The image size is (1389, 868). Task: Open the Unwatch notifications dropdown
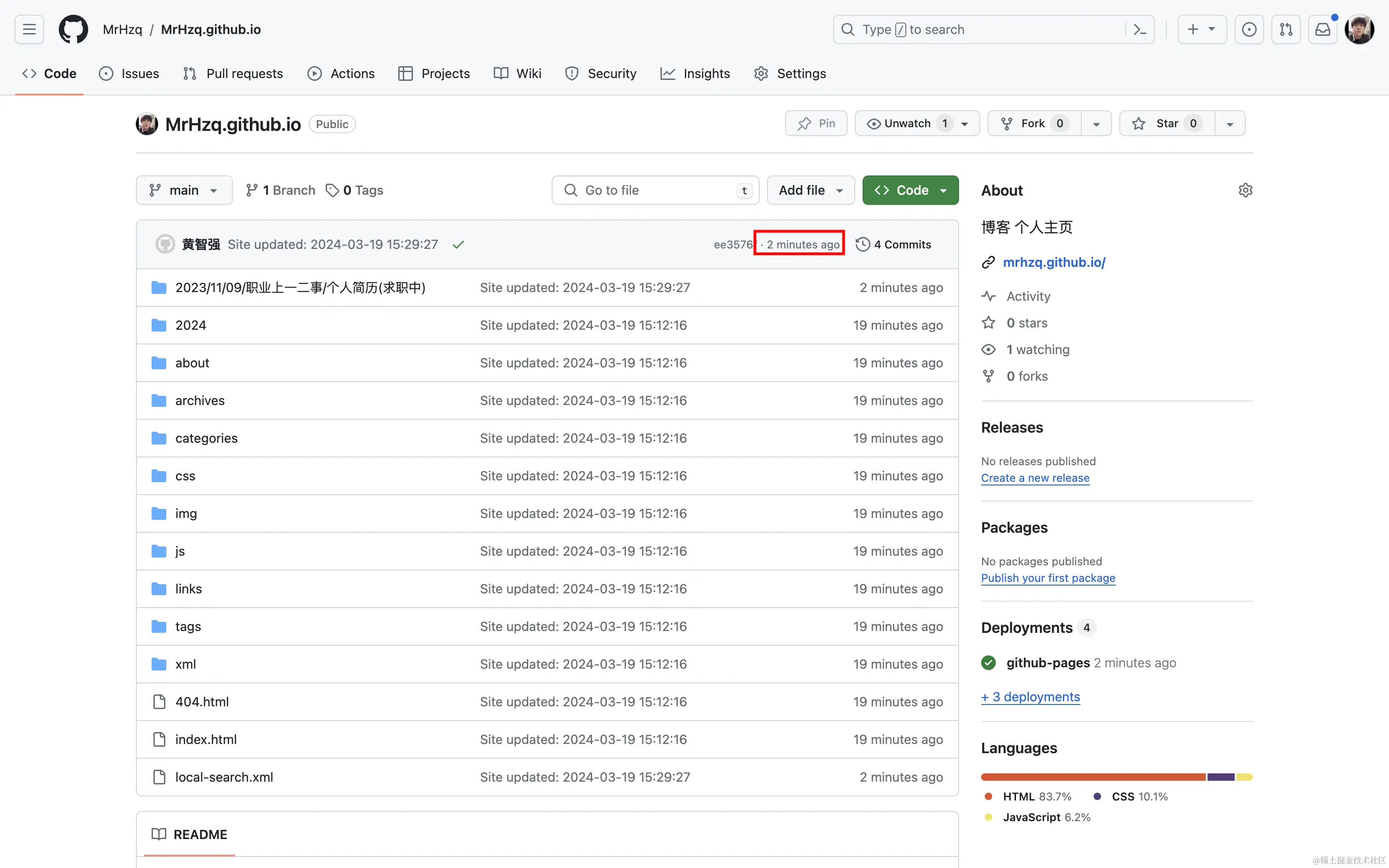917,124
